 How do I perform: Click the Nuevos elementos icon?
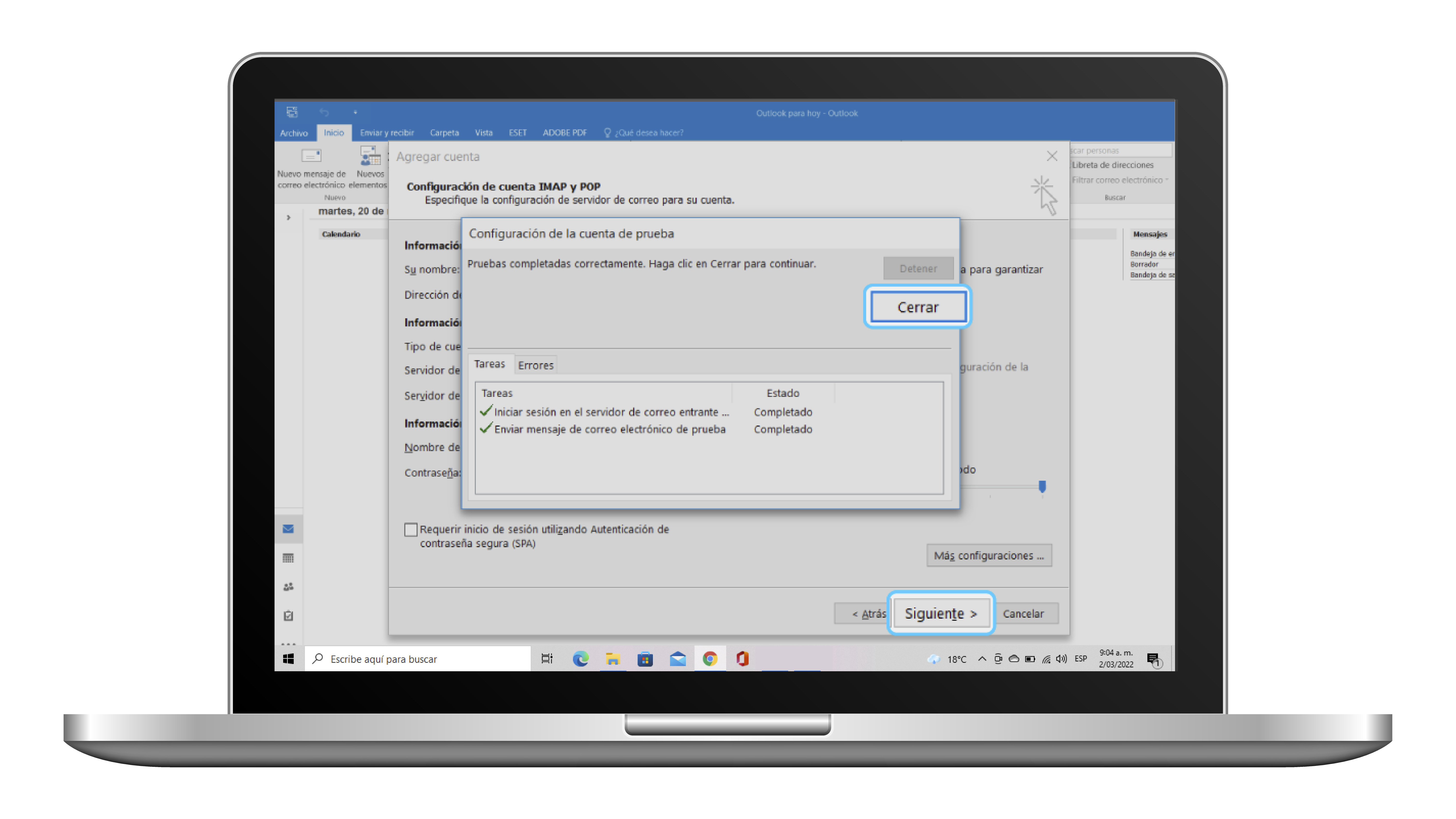pos(370,156)
